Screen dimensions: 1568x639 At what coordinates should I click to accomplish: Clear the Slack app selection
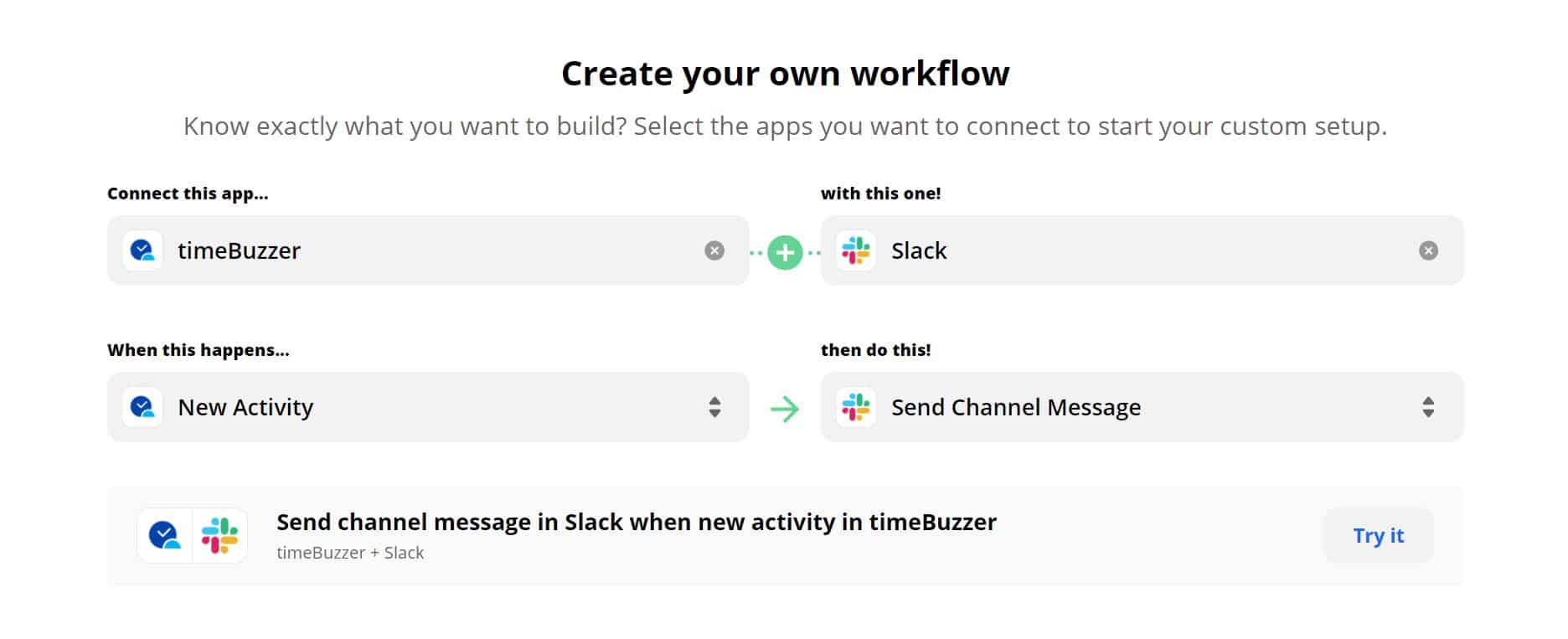pos(1428,250)
